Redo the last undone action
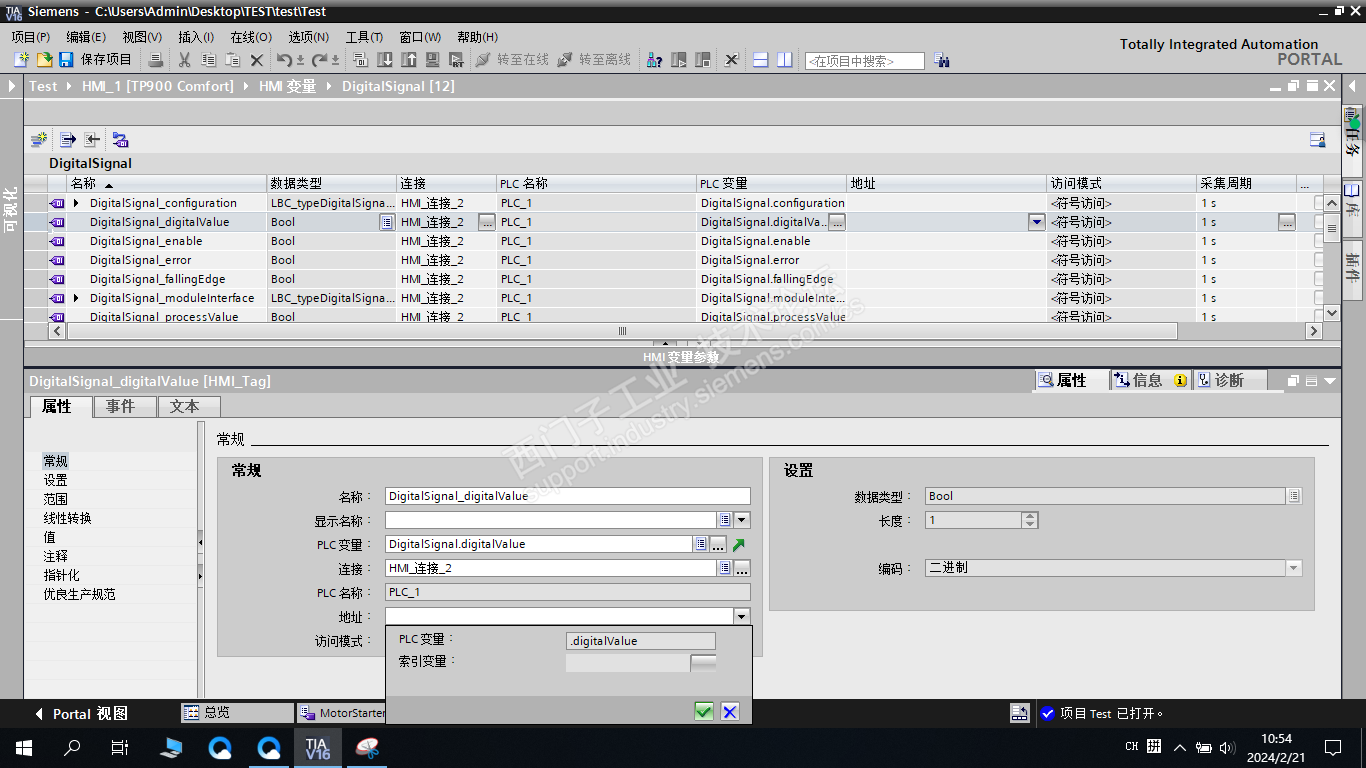The image size is (1366, 768). click(320, 60)
